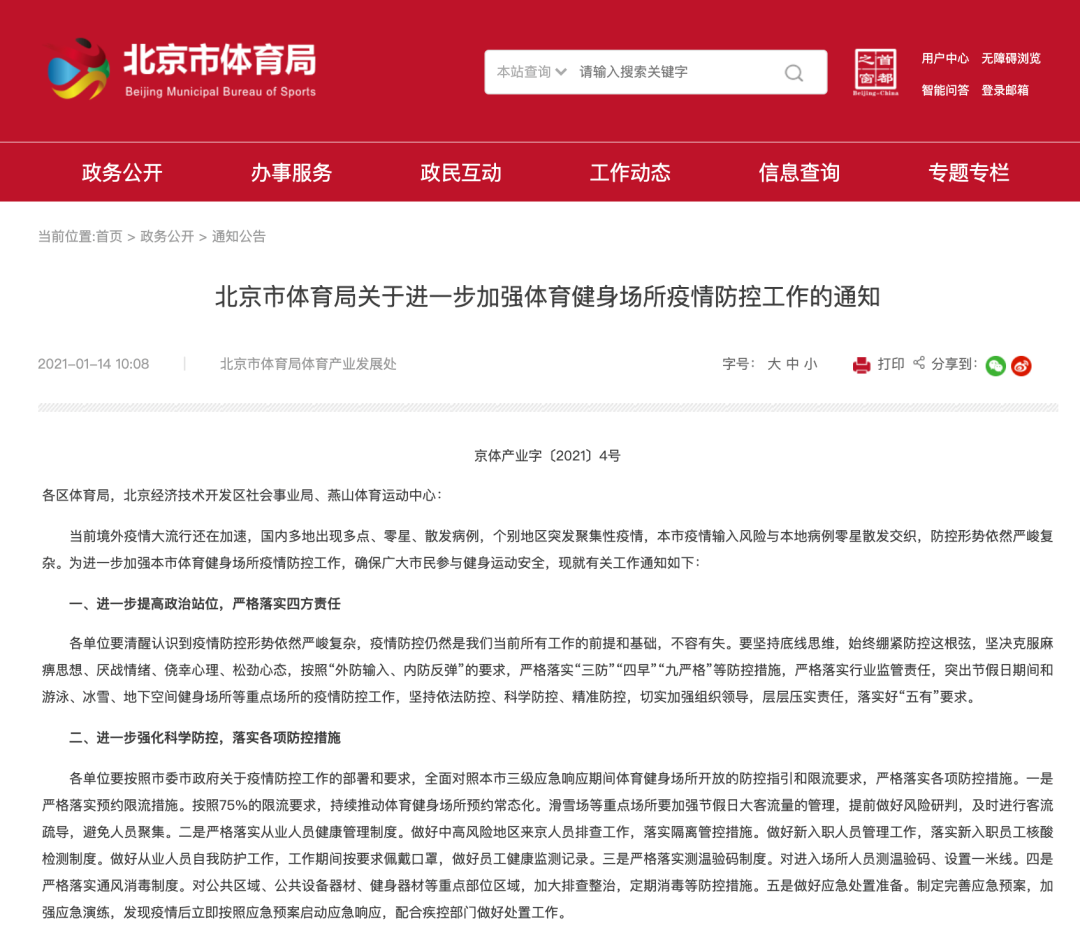Click the share symbol beside 分享到
The width and height of the screenshot is (1080, 935).
[x=919, y=363]
